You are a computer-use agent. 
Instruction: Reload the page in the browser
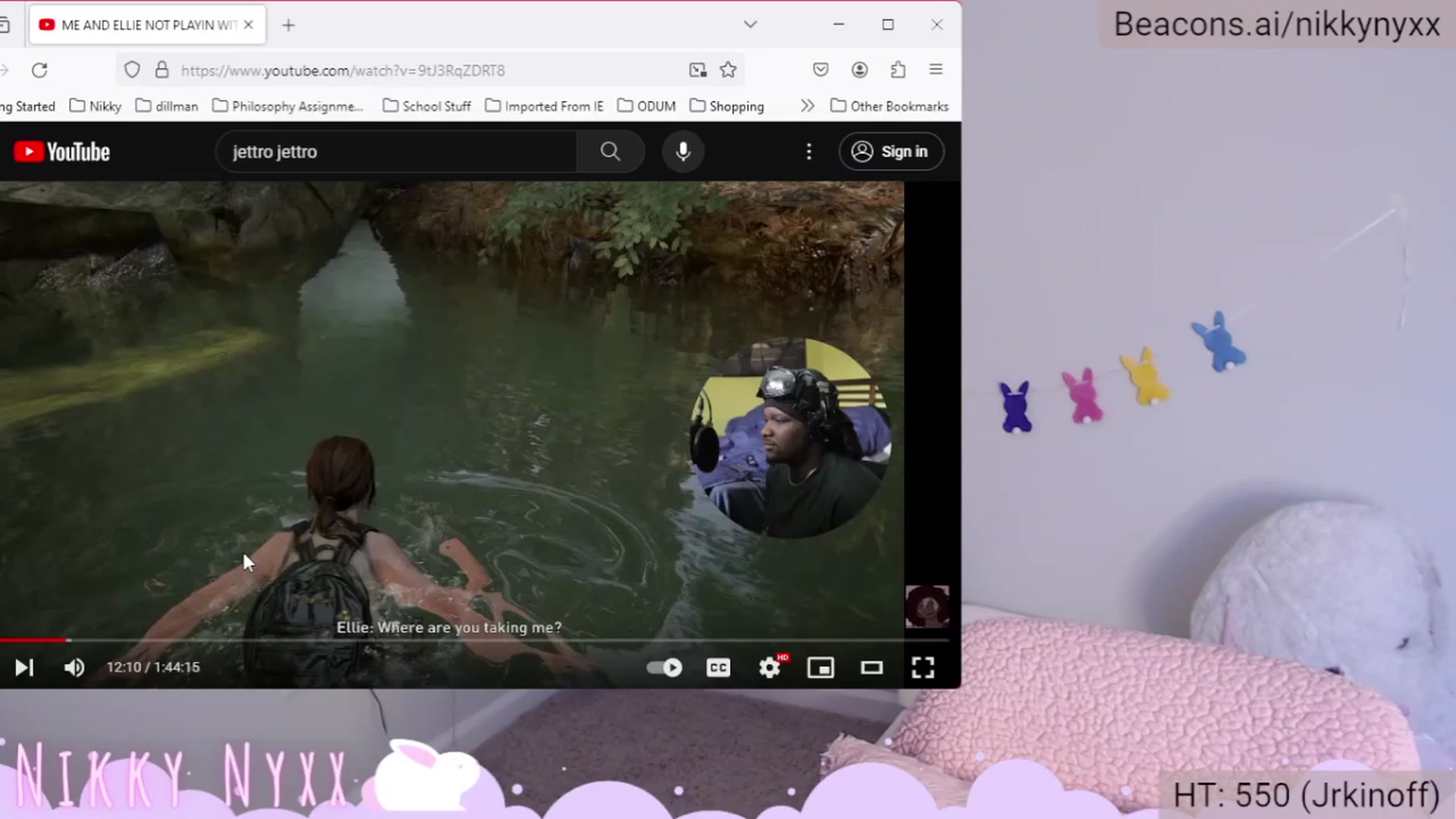[x=39, y=71]
